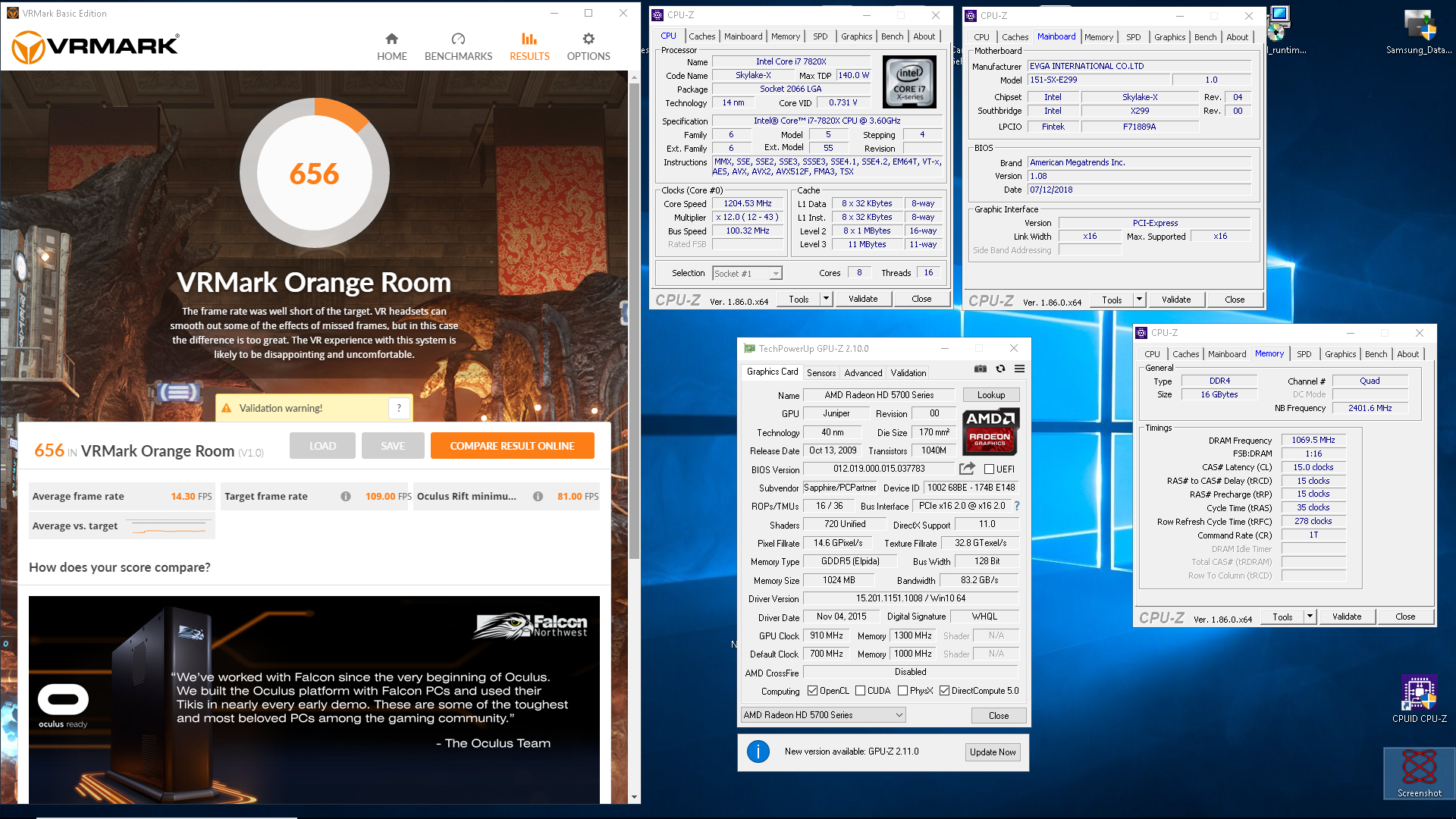This screenshot has width=1456, height=819.
Task: Click the Validation tab in GPU-Z
Action: click(908, 373)
